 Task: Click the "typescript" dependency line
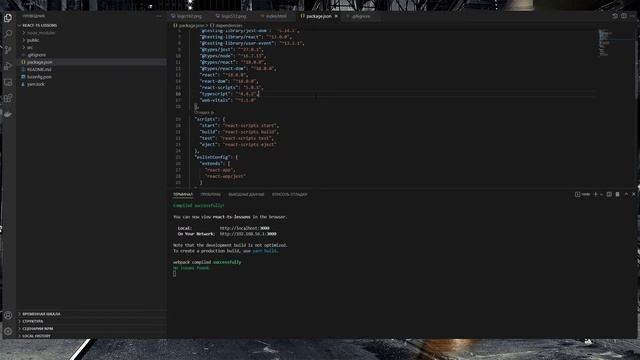(x=229, y=93)
